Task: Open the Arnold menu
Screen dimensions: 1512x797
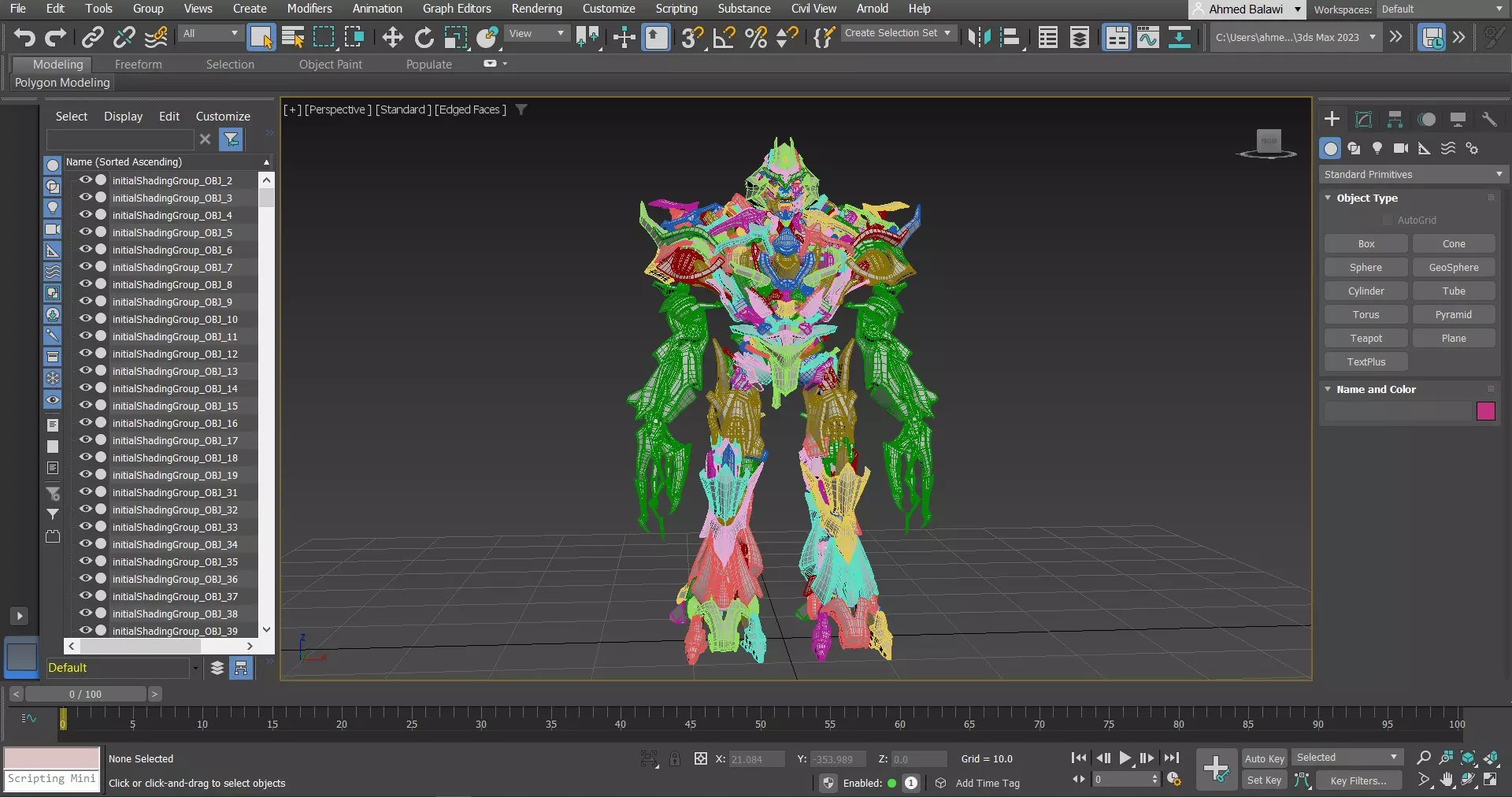Action: [x=872, y=9]
